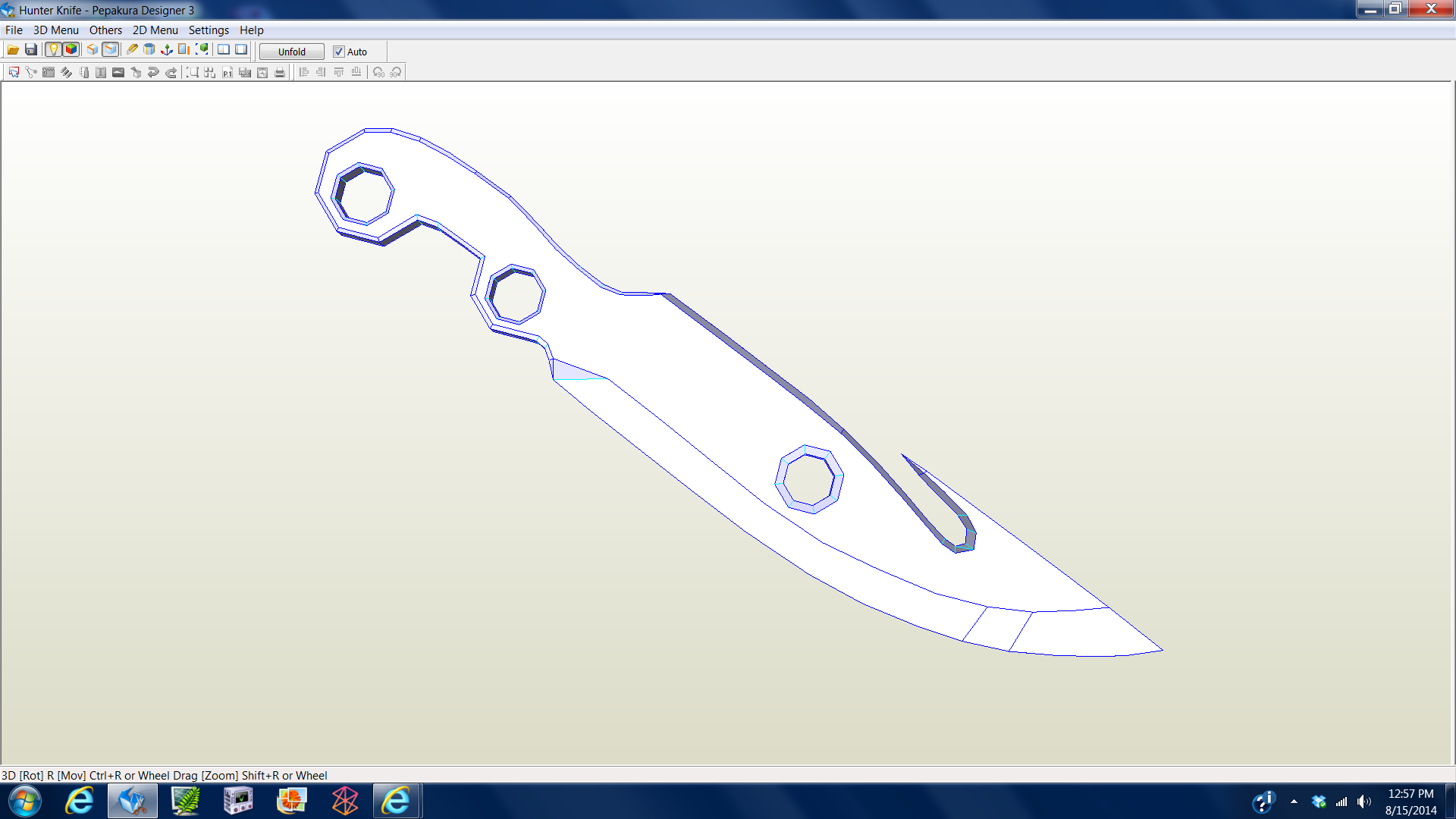
Task: Select the pencil open-edges tool
Action: (x=132, y=50)
